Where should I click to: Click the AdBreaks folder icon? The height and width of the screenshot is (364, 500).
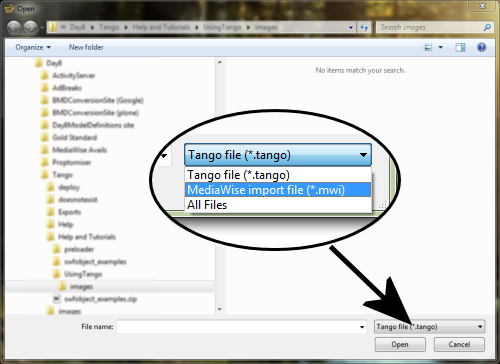pos(44,88)
